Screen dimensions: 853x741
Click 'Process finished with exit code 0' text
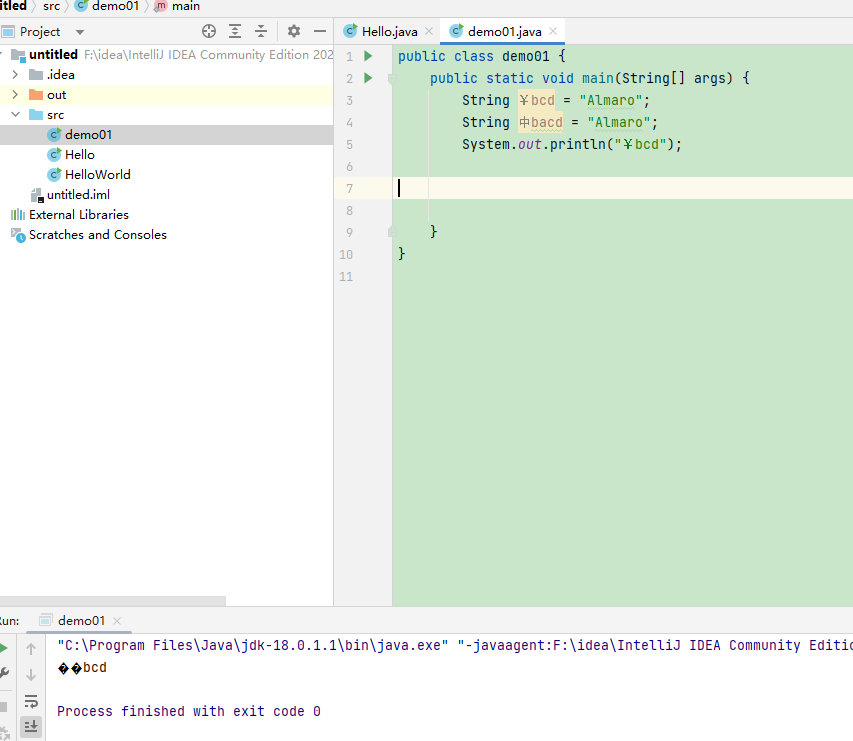point(189,711)
